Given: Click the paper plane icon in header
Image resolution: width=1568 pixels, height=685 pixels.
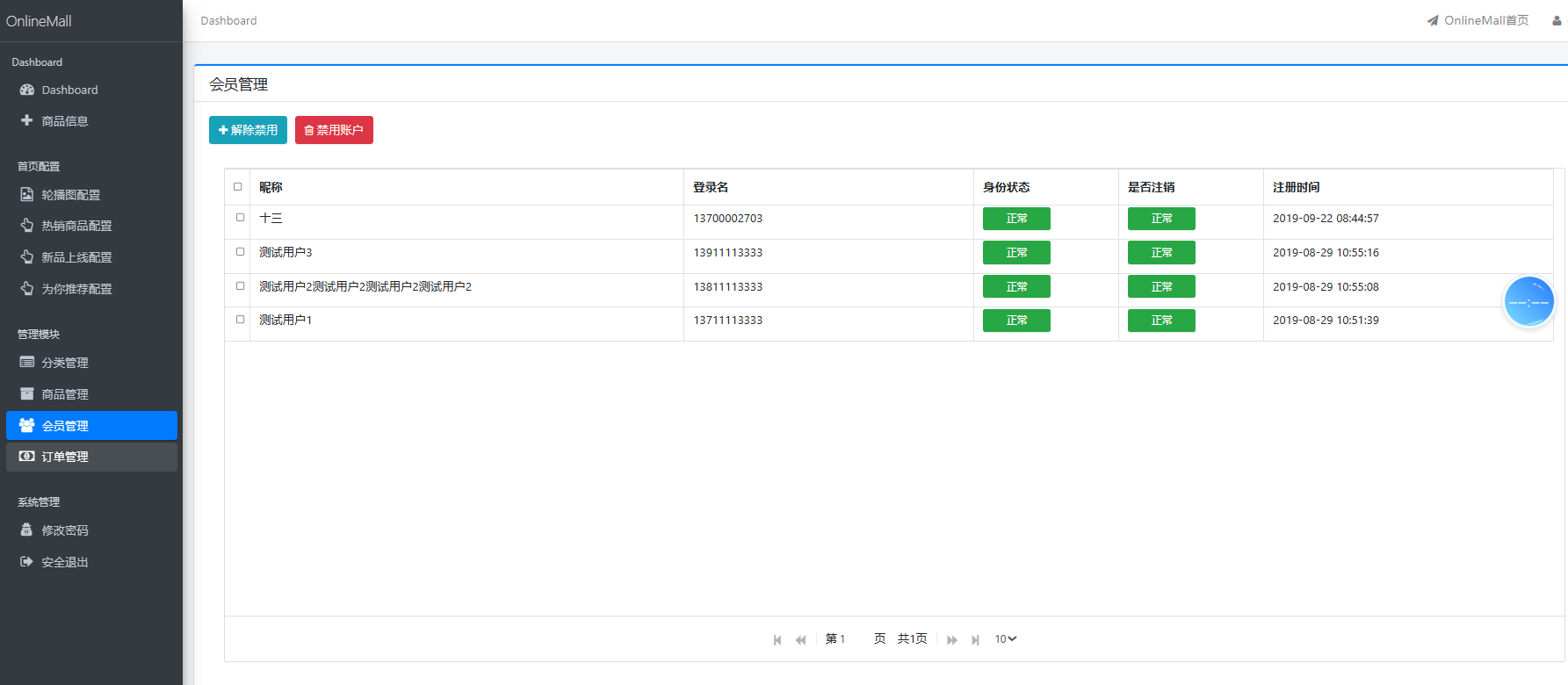Looking at the screenshot, I should tap(1433, 20).
